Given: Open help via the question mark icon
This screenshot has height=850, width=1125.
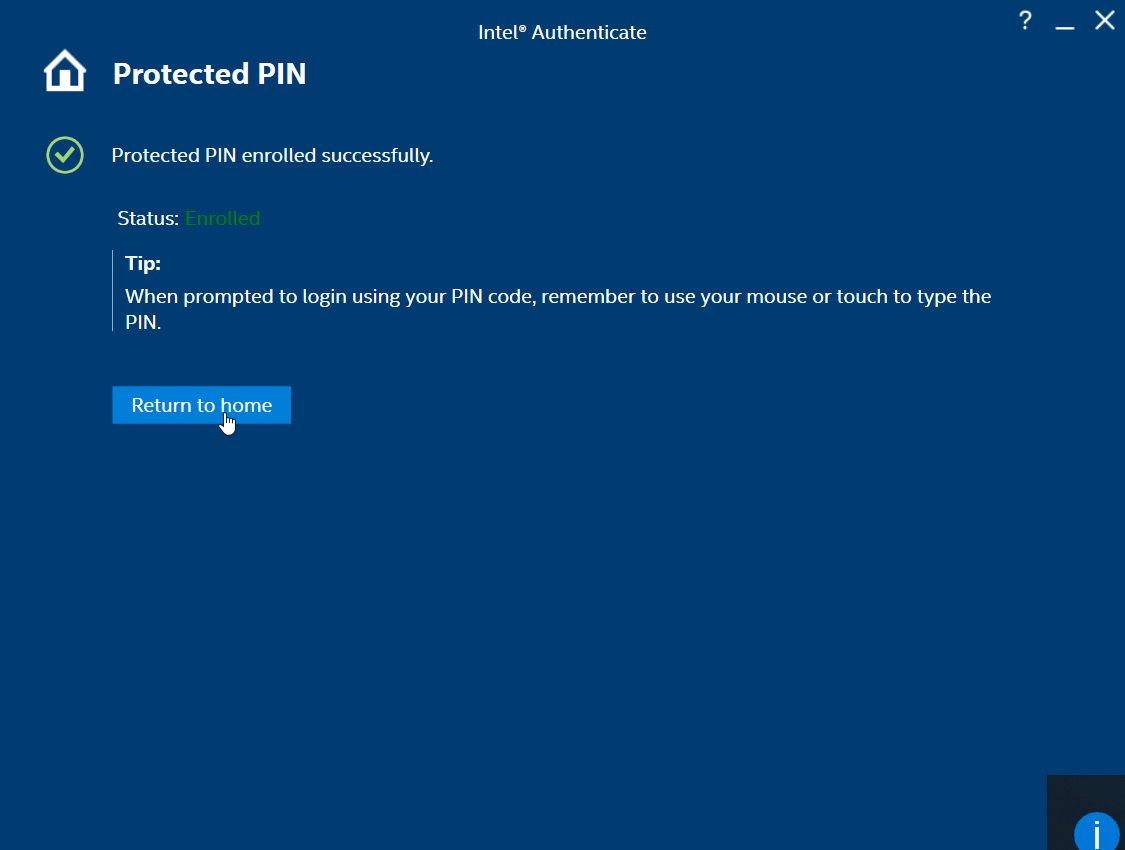Looking at the screenshot, I should (1025, 20).
